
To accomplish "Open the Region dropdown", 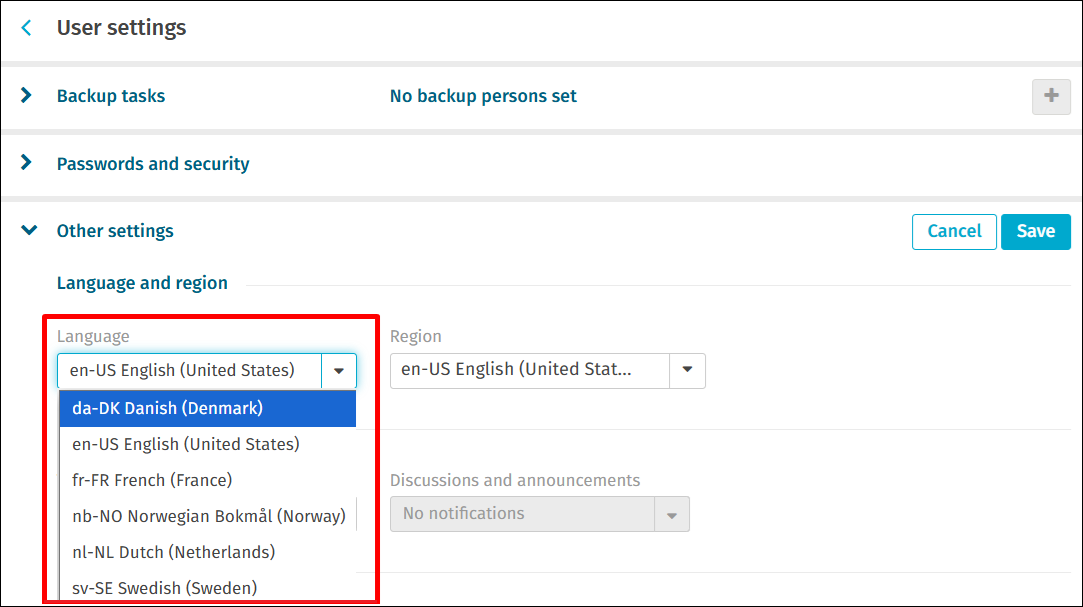I will (x=687, y=371).
